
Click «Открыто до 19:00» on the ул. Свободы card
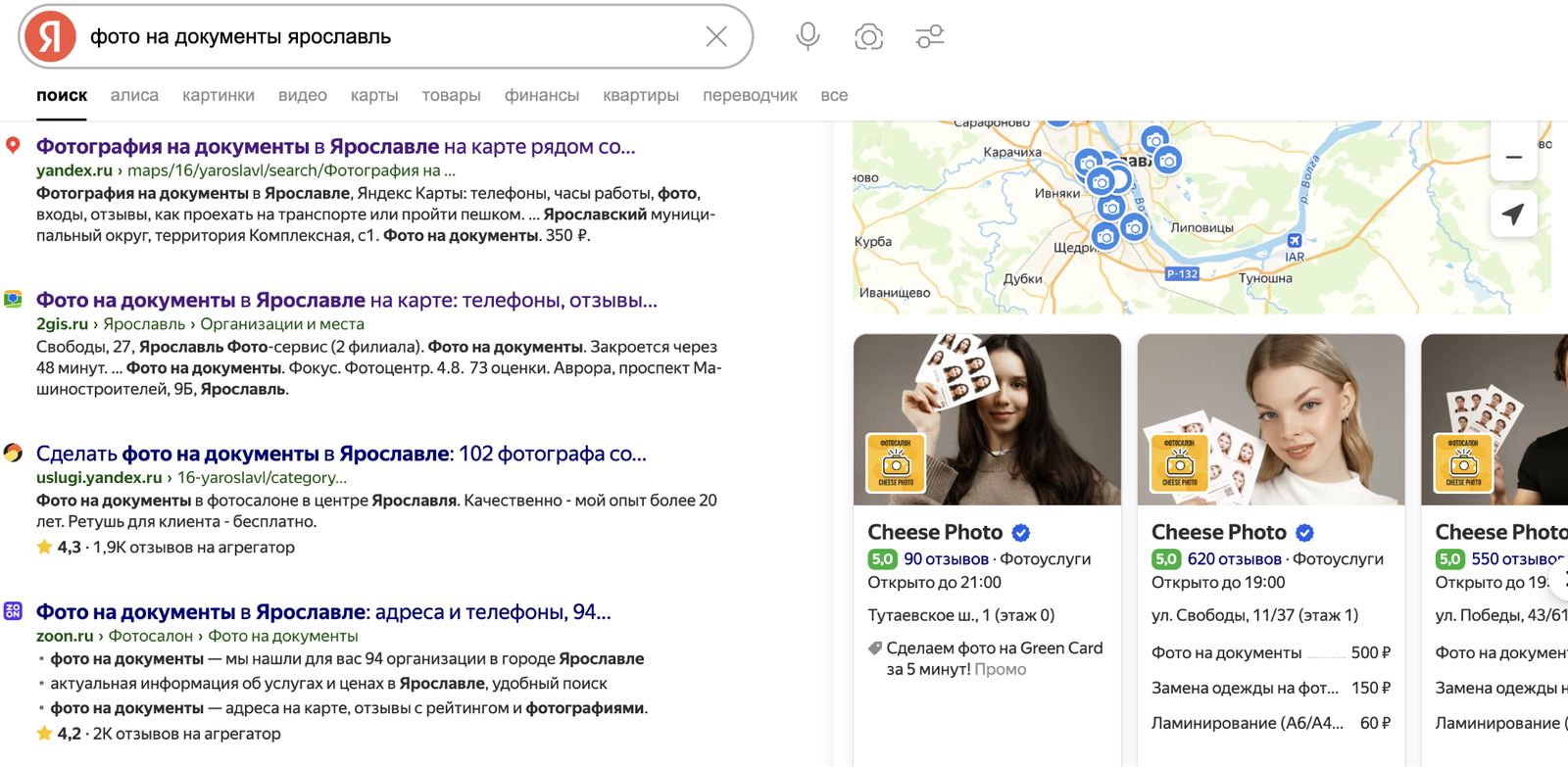click(1218, 583)
